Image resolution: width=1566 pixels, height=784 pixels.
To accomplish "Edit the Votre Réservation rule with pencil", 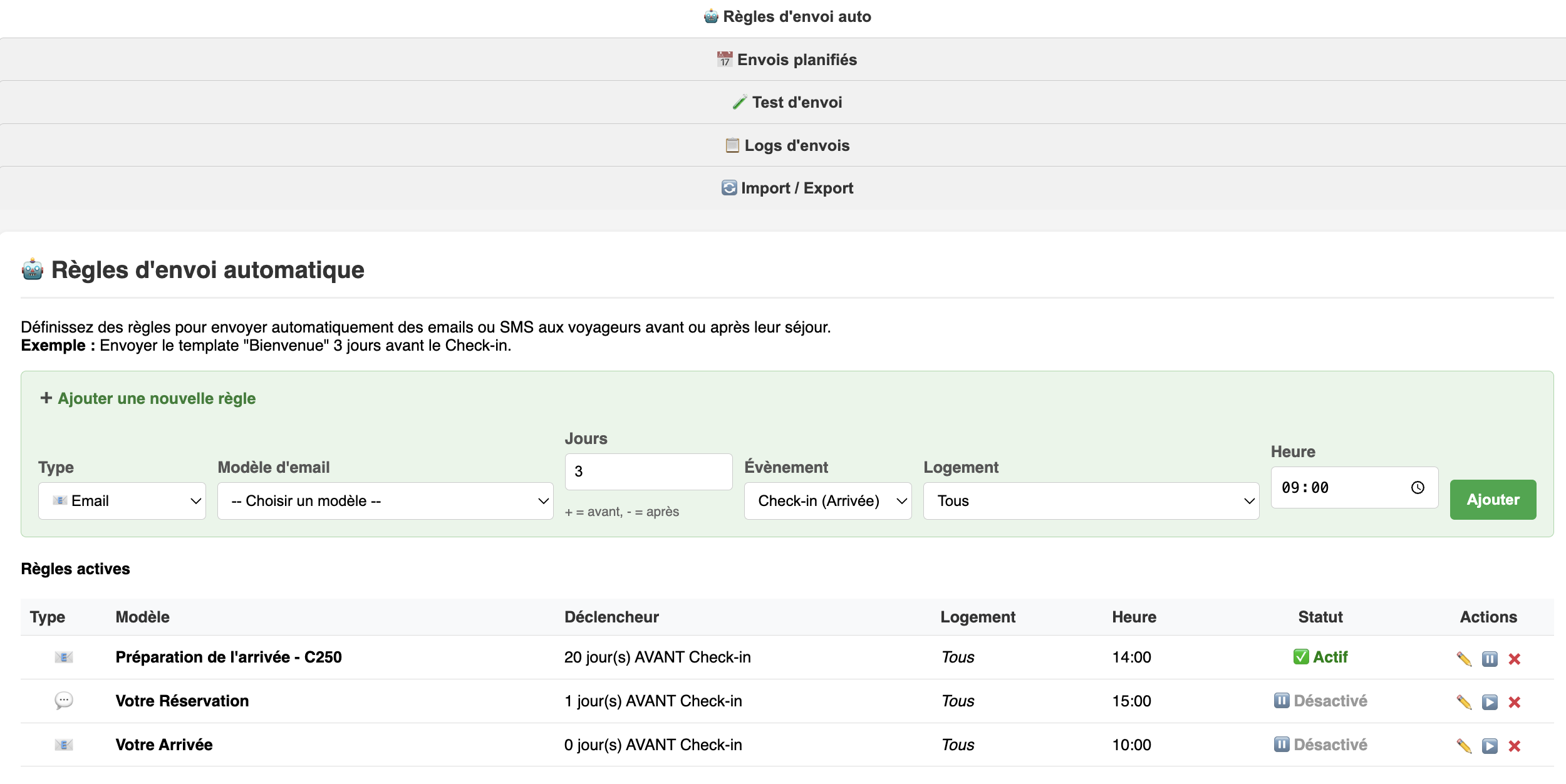I will click(1464, 702).
